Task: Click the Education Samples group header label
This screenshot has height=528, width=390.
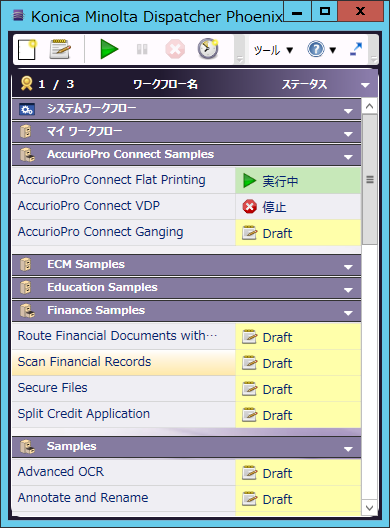Action: [x=102, y=287]
